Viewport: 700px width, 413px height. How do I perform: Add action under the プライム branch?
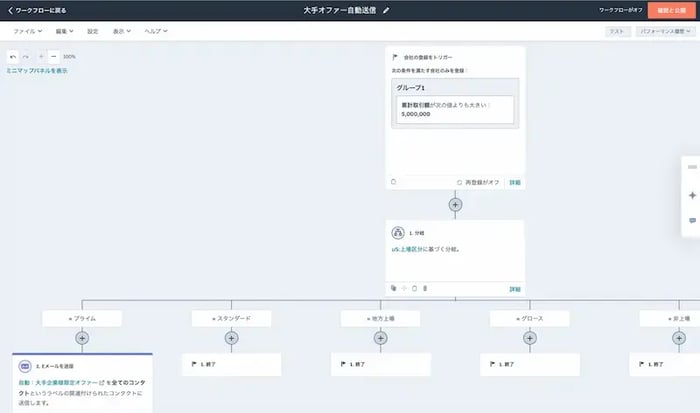[82, 338]
